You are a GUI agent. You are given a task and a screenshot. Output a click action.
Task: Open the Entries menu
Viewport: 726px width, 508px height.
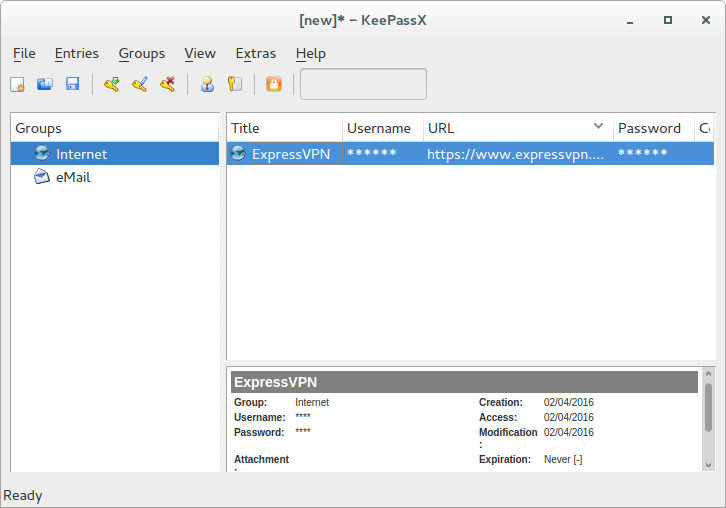77,53
